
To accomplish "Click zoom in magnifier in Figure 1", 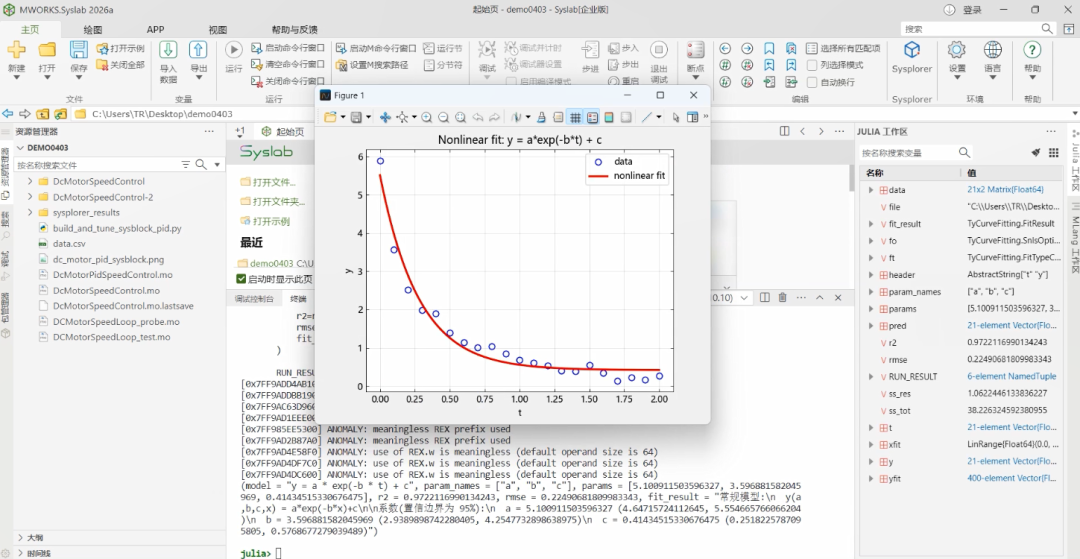I will (427, 117).
